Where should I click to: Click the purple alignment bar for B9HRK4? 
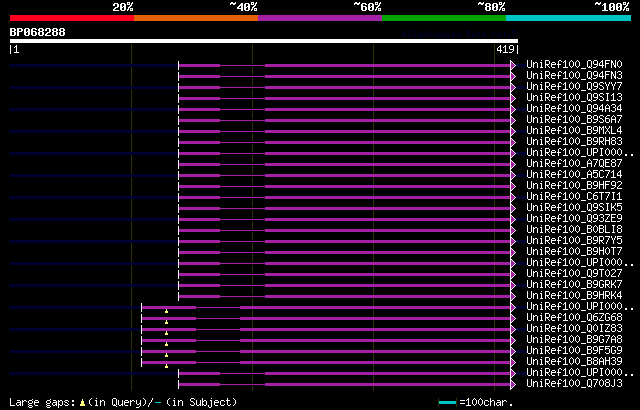point(344,297)
